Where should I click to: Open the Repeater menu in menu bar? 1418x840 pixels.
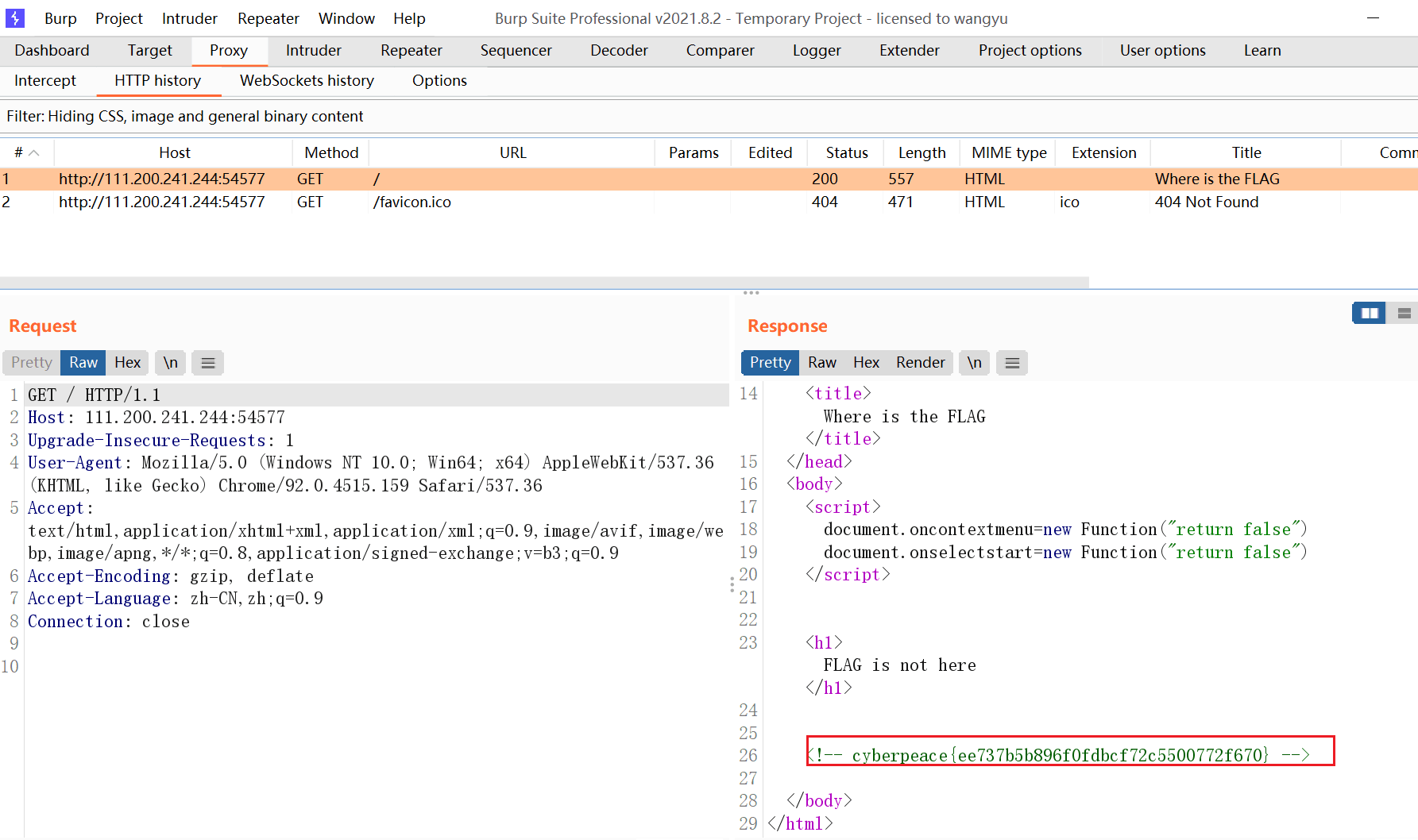click(269, 18)
